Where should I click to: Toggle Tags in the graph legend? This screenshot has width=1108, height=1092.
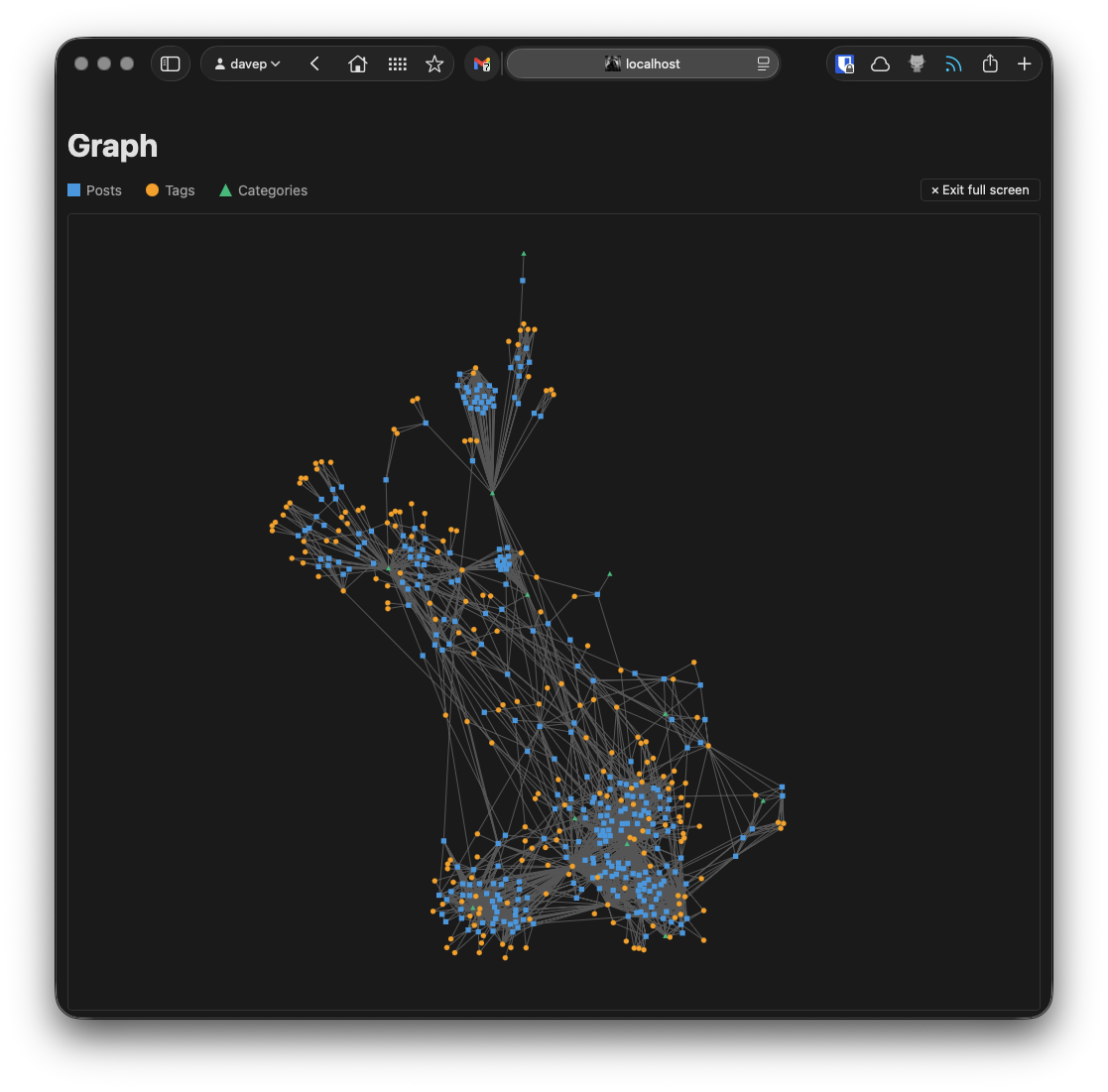point(171,190)
